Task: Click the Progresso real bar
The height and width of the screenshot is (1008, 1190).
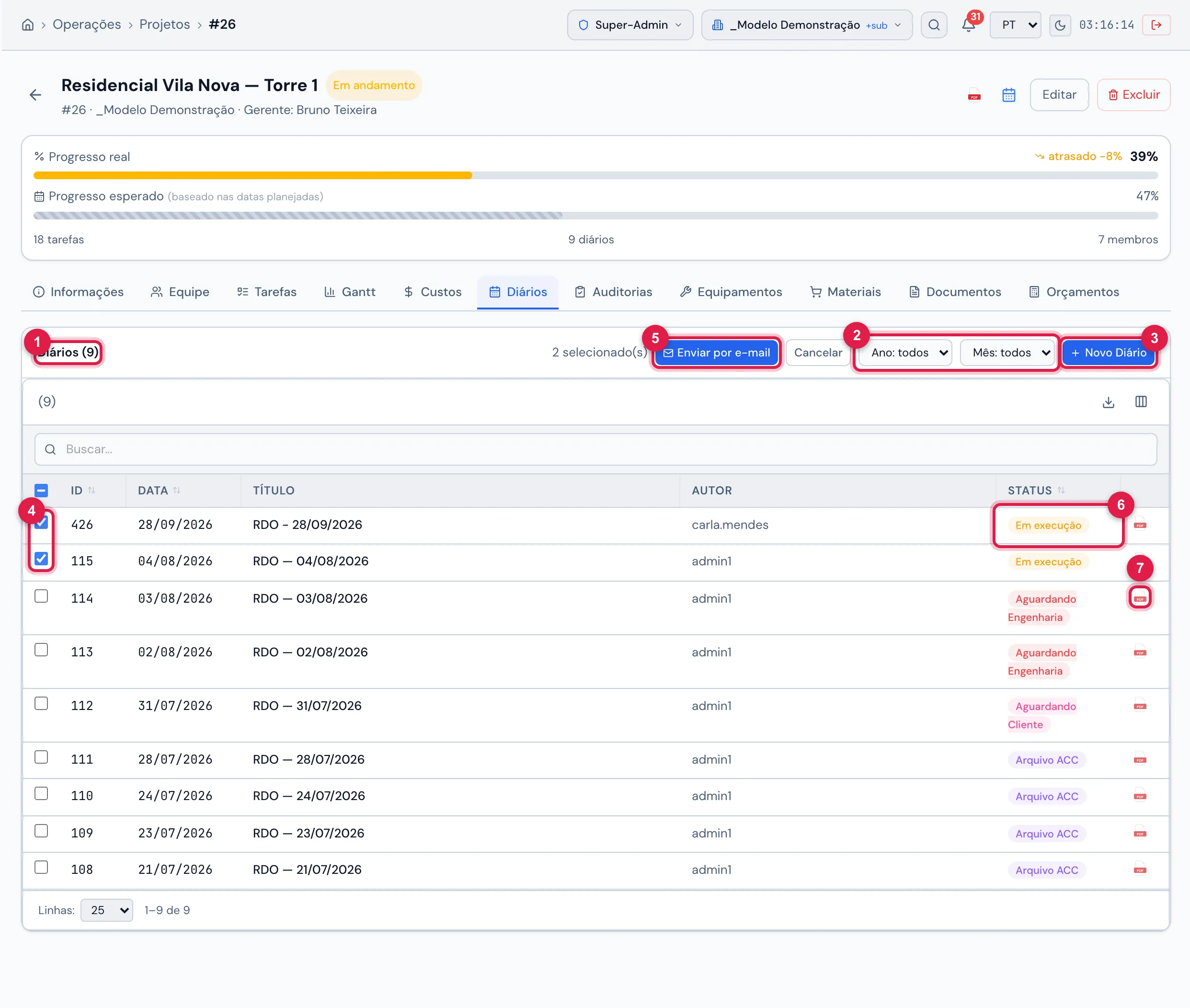Action: click(595, 175)
